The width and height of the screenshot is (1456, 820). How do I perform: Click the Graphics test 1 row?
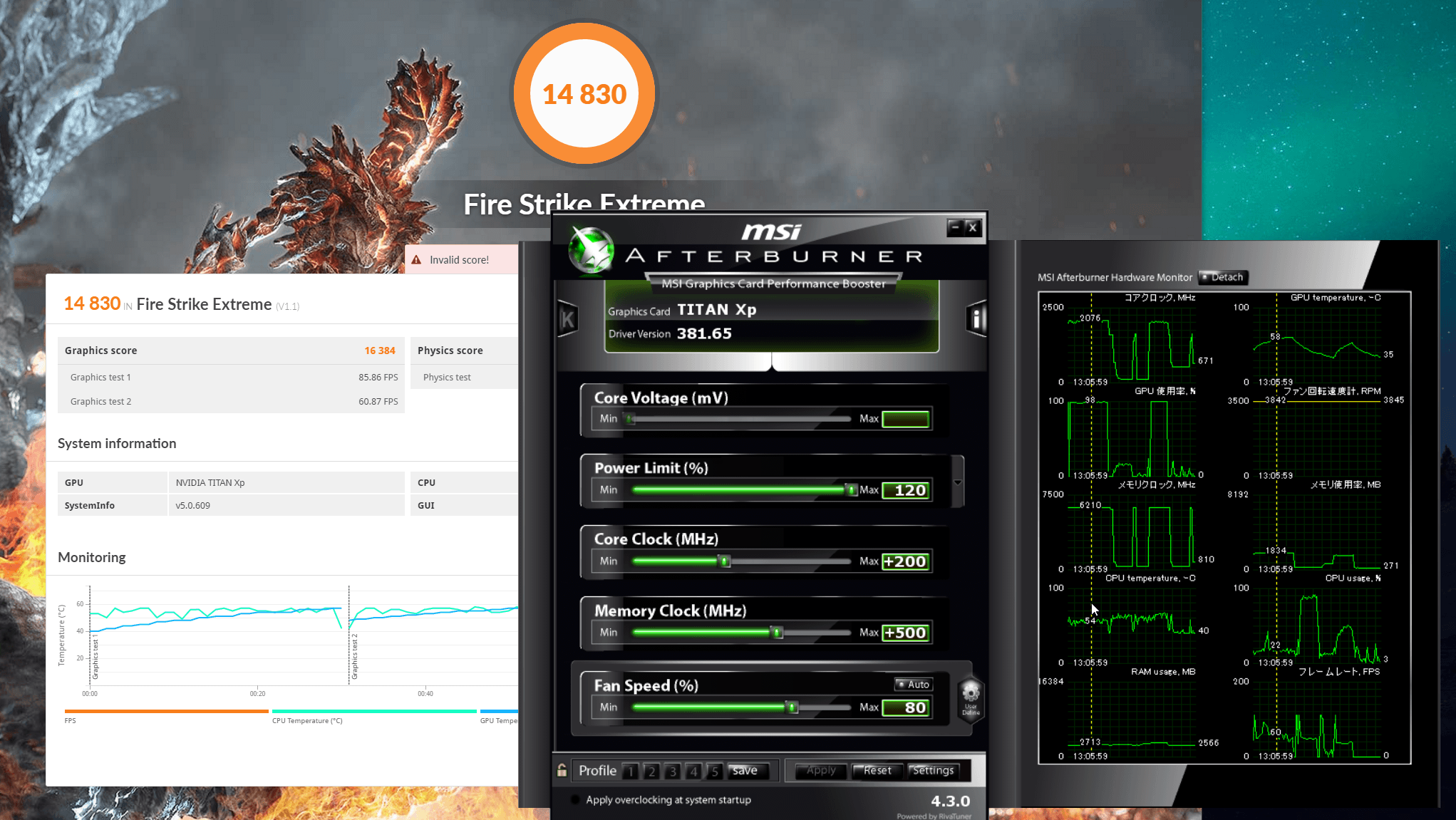click(x=231, y=377)
